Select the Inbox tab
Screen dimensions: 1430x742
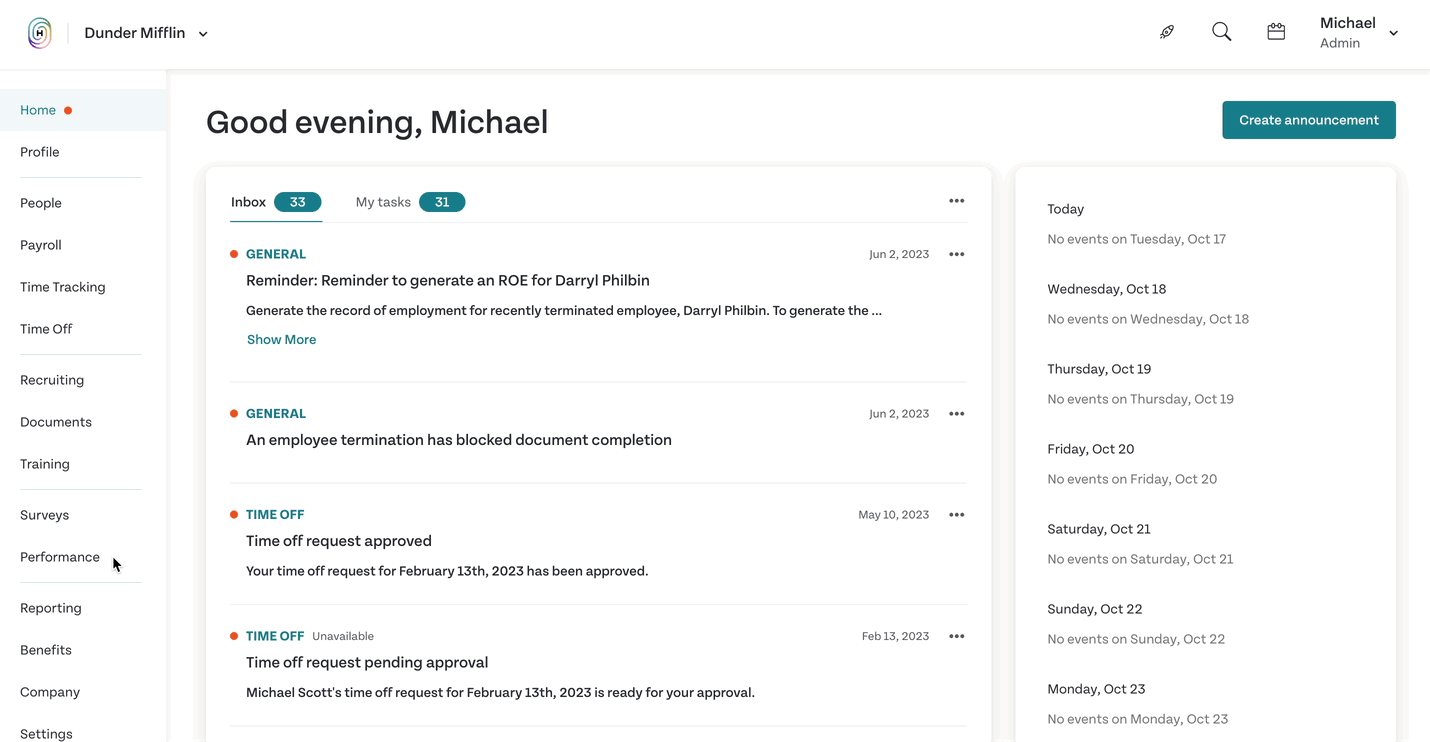point(276,202)
